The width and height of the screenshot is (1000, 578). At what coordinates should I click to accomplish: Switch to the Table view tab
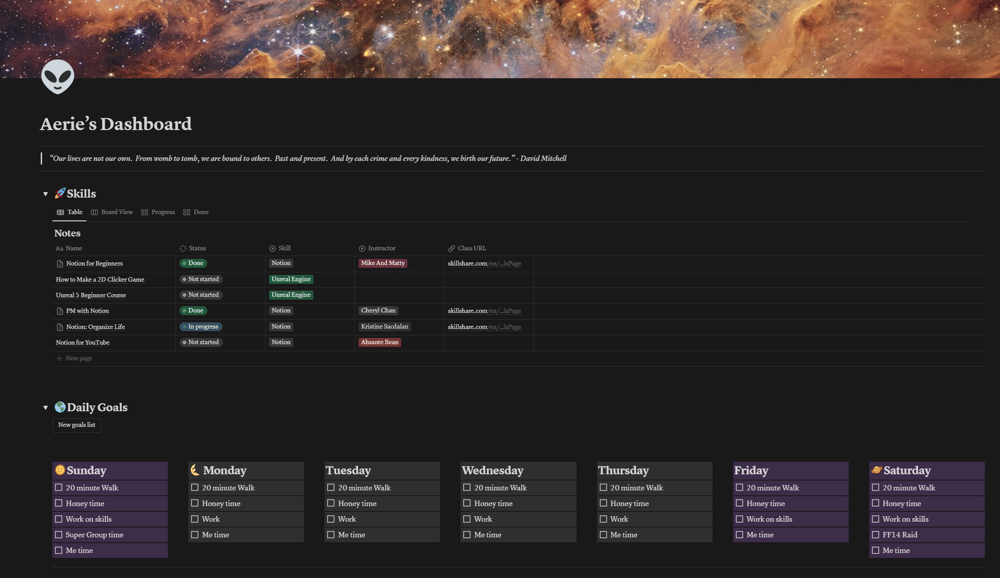coord(70,212)
